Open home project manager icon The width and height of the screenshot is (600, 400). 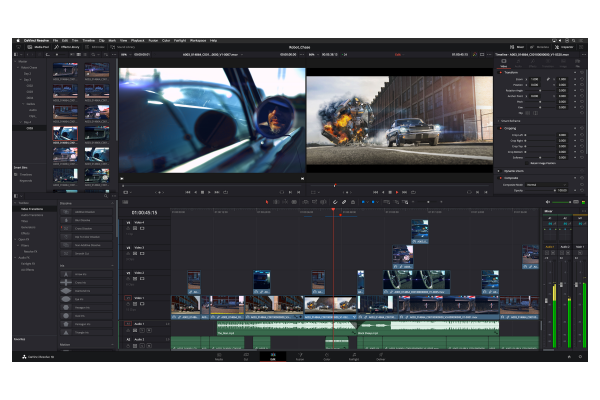click(569, 357)
